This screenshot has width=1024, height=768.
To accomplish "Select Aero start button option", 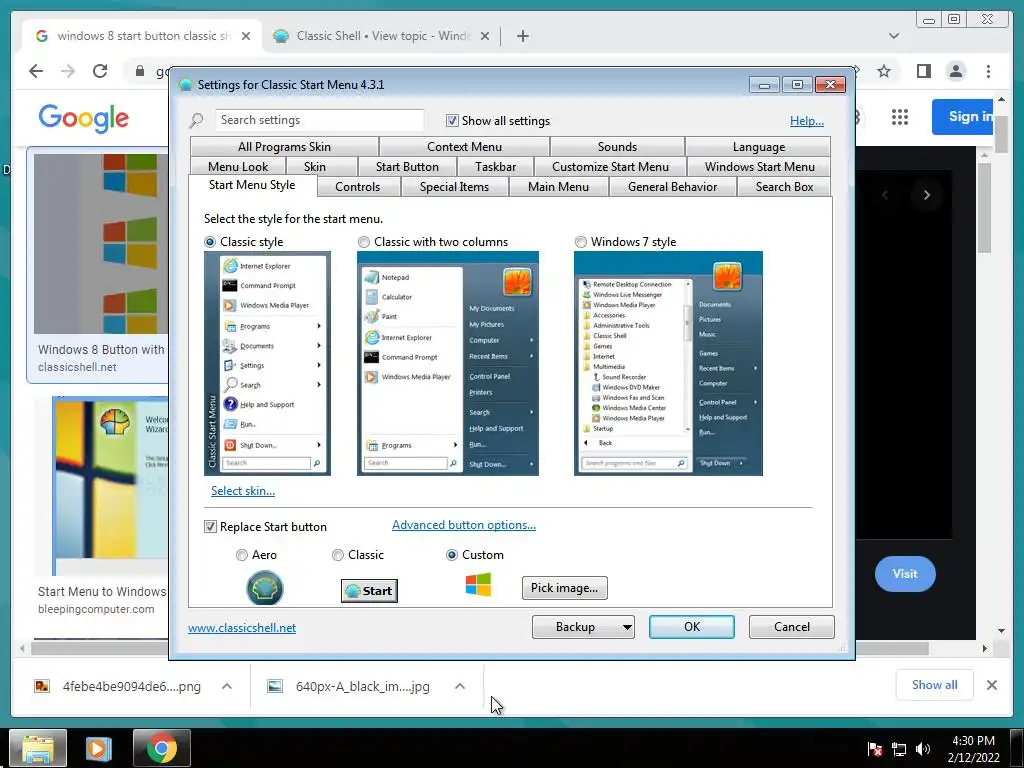I will coord(242,554).
